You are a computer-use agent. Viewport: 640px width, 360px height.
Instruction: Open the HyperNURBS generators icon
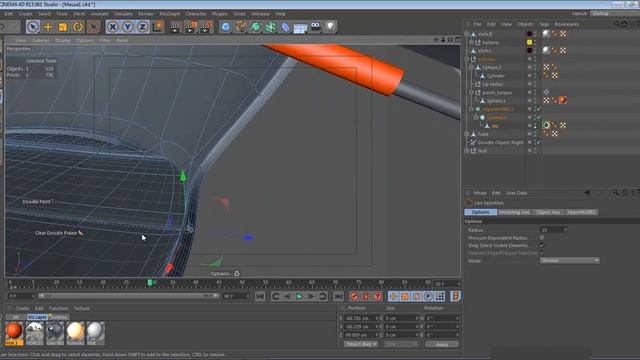[x=256, y=27]
